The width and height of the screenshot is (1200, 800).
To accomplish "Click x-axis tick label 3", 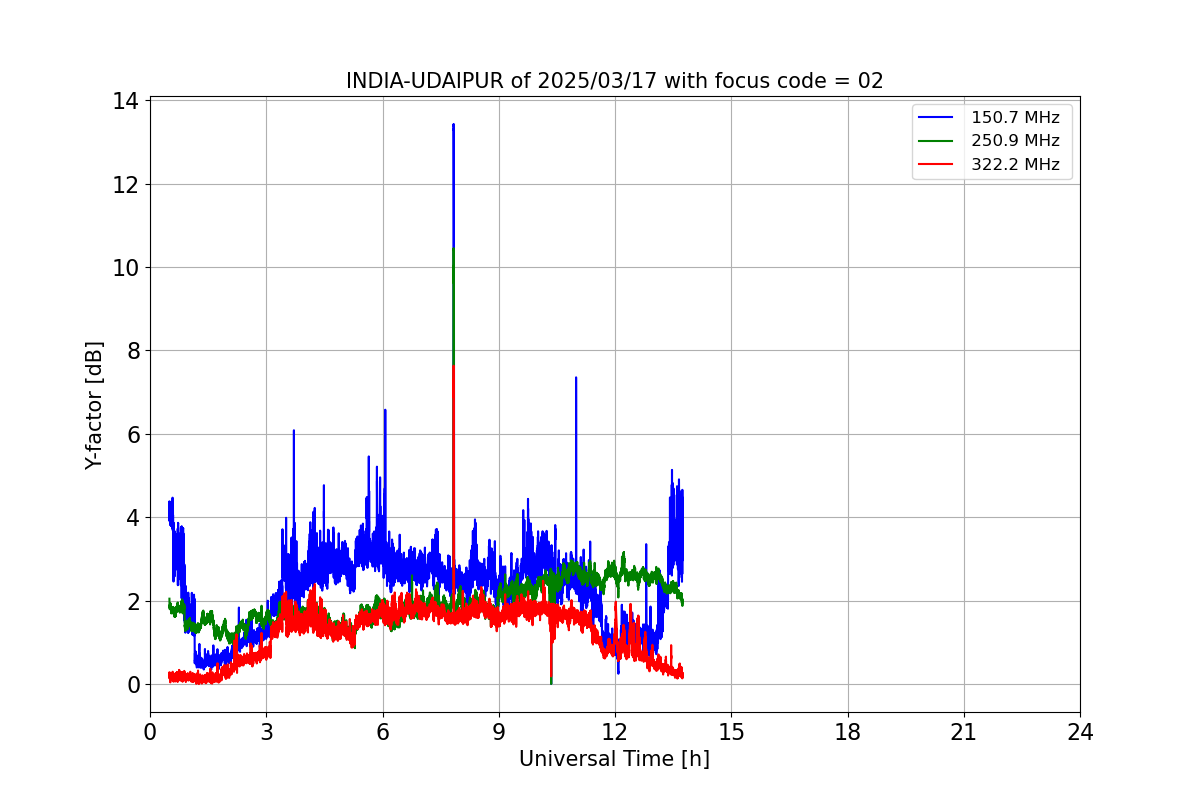I will [266, 732].
